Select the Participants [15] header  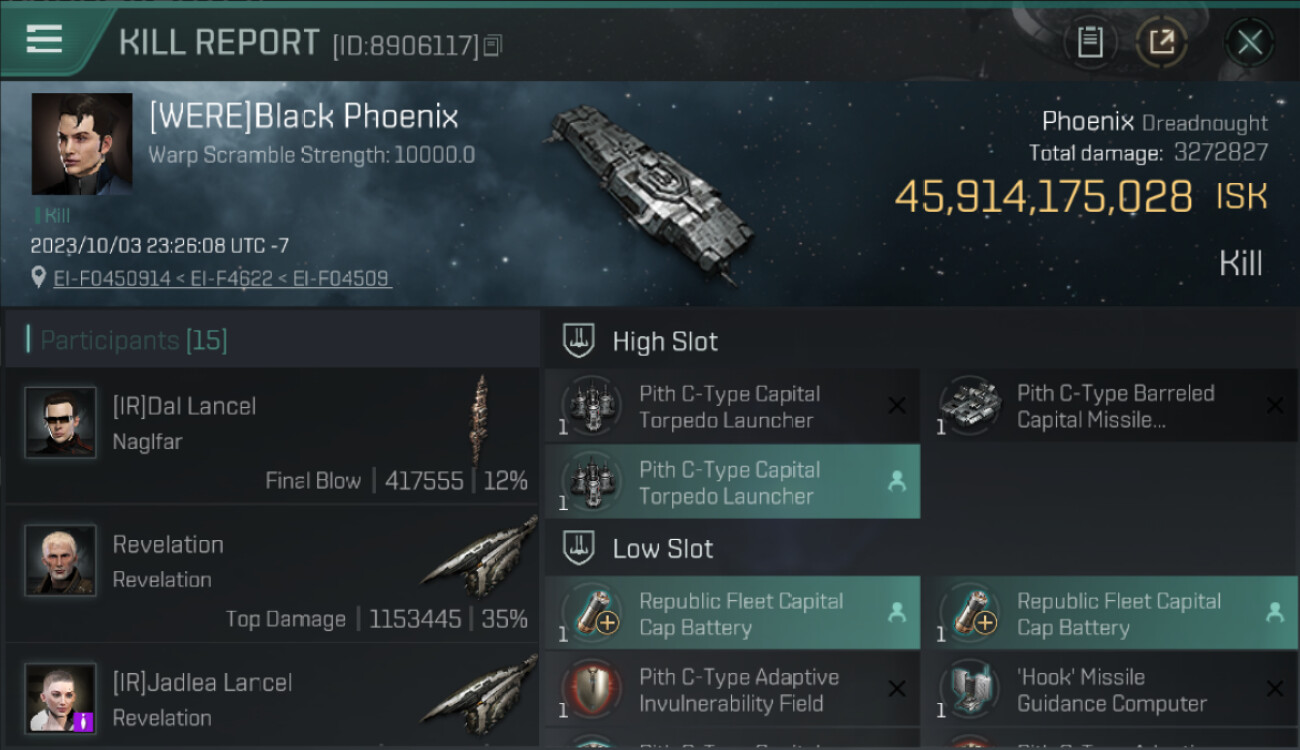[134, 341]
